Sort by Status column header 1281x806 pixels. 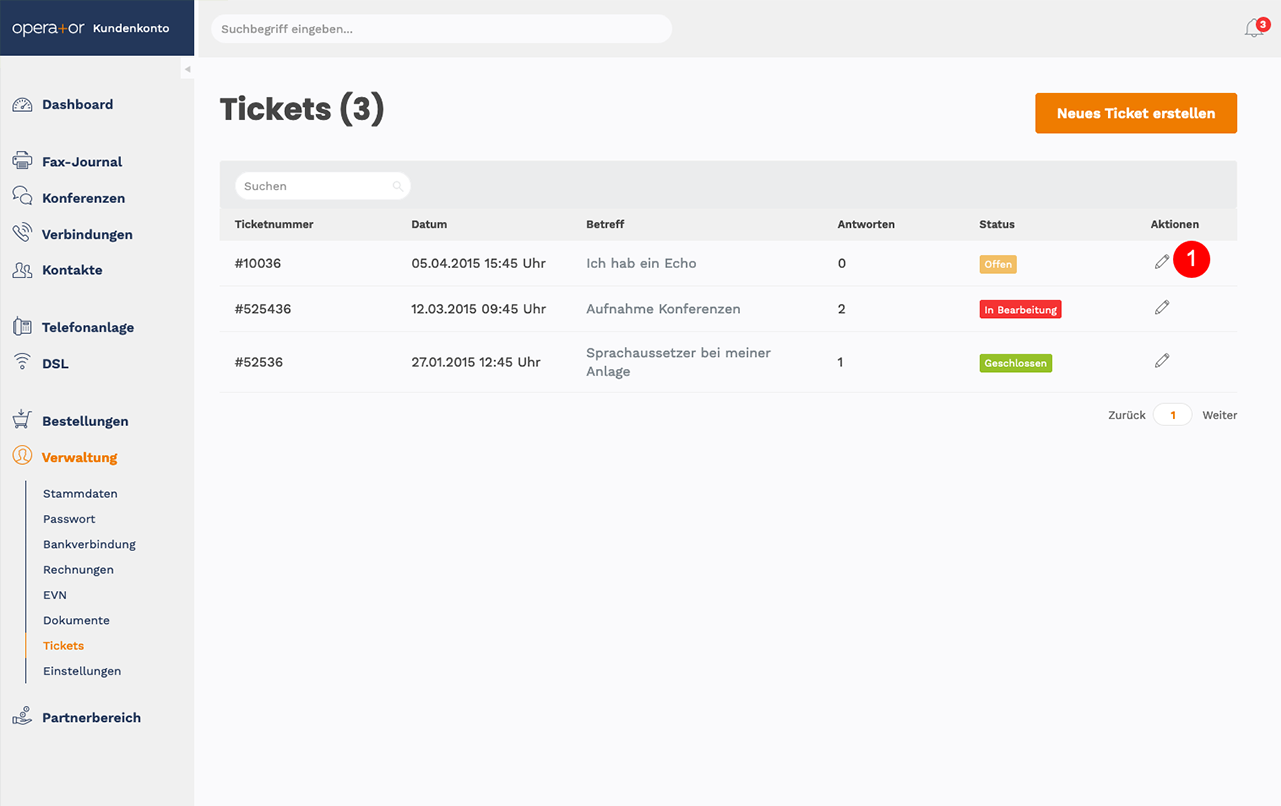[x=997, y=224]
